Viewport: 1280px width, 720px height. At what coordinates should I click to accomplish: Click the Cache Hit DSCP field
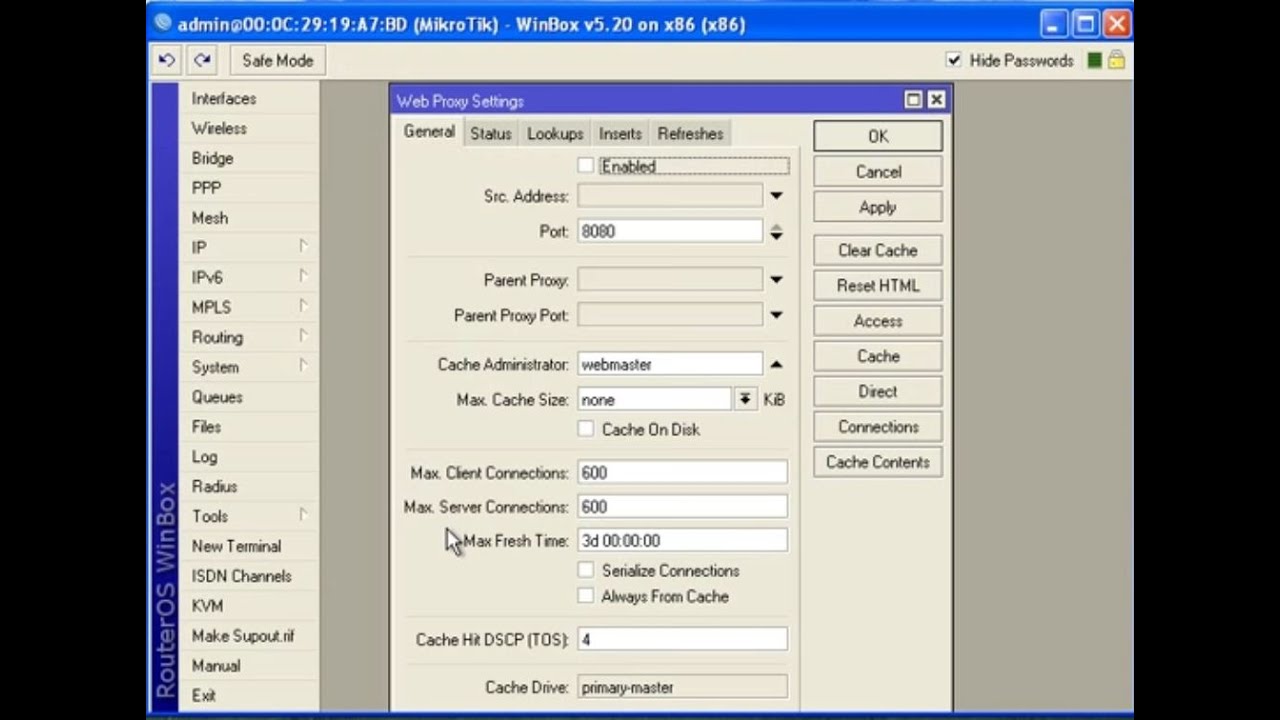pyautogui.click(x=682, y=639)
